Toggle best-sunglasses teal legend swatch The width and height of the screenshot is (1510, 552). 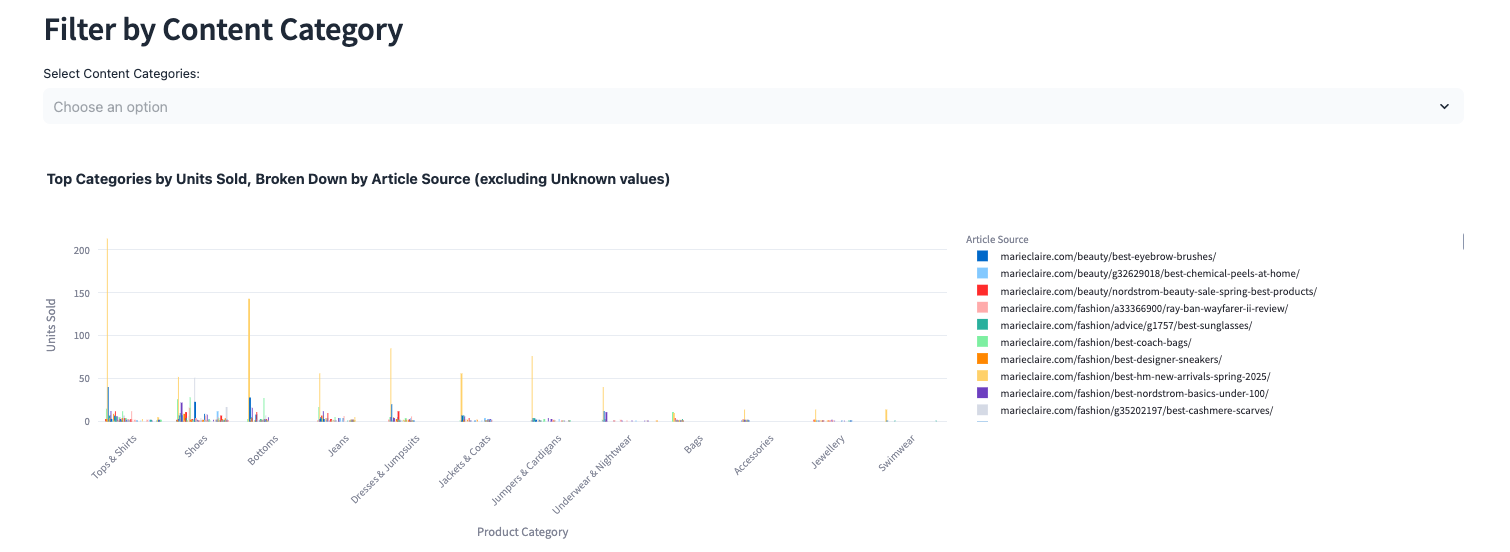(x=982, y=325)
